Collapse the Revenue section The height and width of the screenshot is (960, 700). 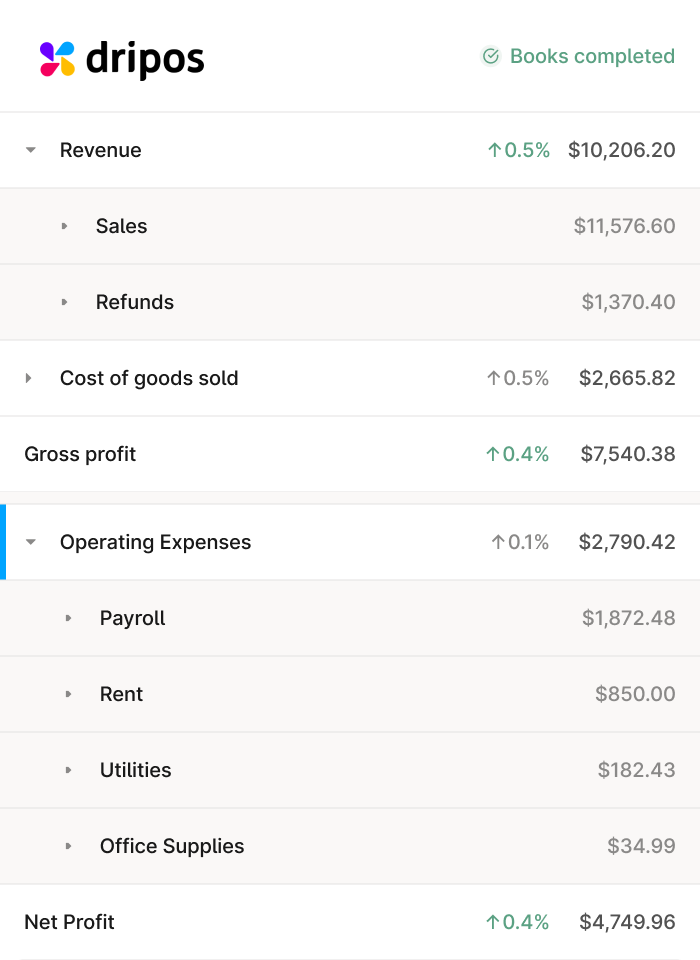[x=30, y=150]
